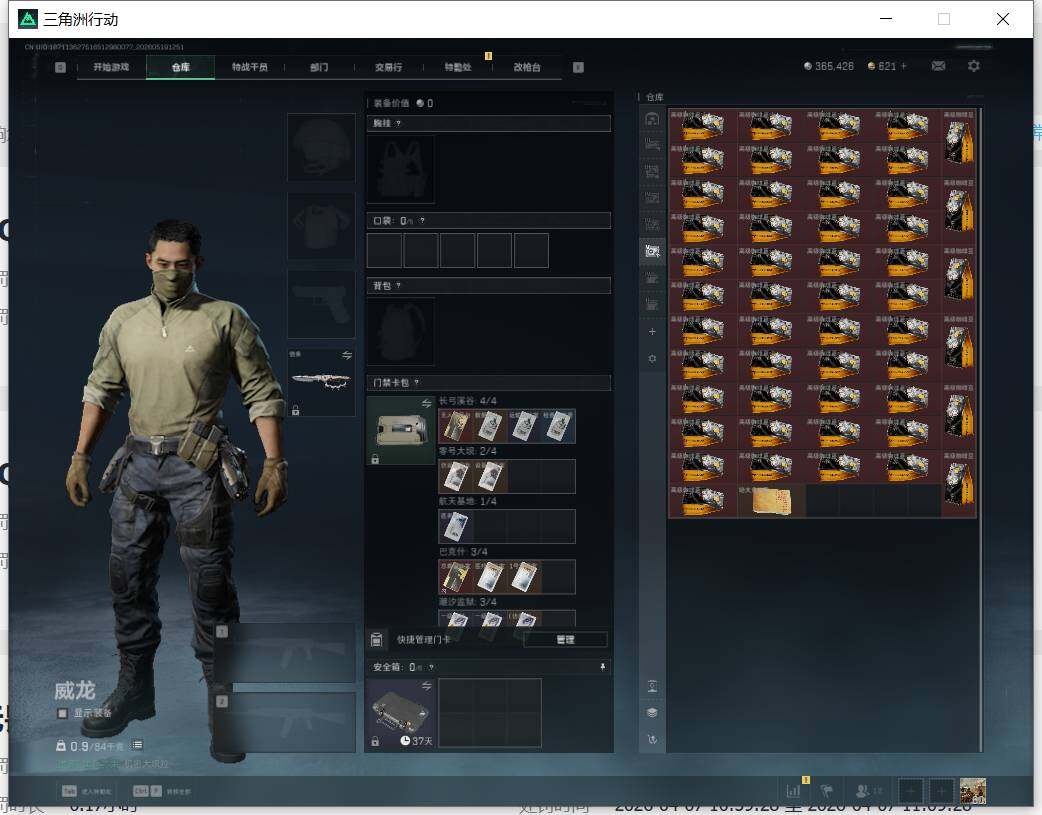Click the first empty pocket slot
1042x815 pixels.
384,251
